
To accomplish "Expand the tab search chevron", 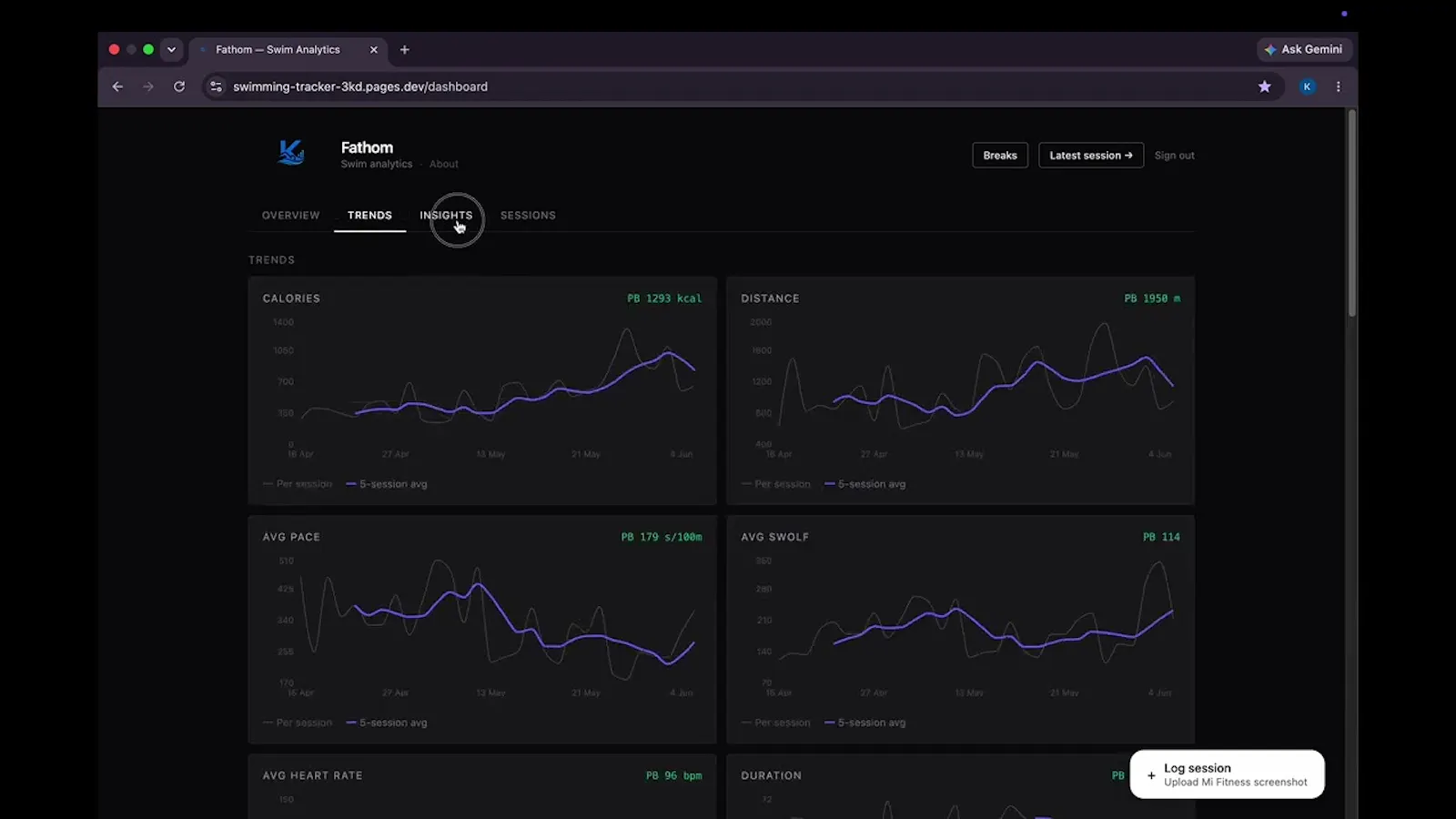I will click(x=171, y=50).
